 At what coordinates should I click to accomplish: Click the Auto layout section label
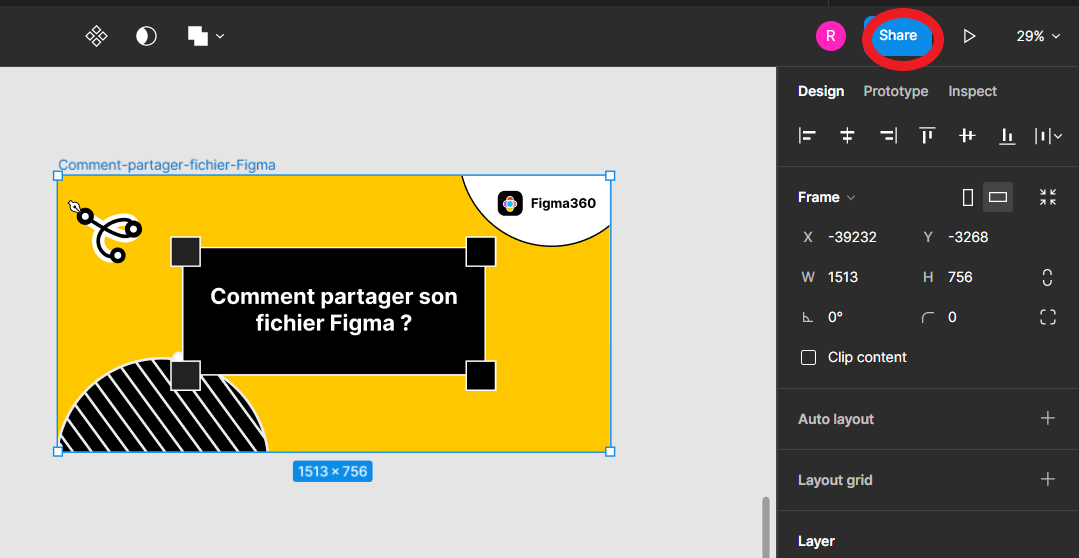coord(836,419)
